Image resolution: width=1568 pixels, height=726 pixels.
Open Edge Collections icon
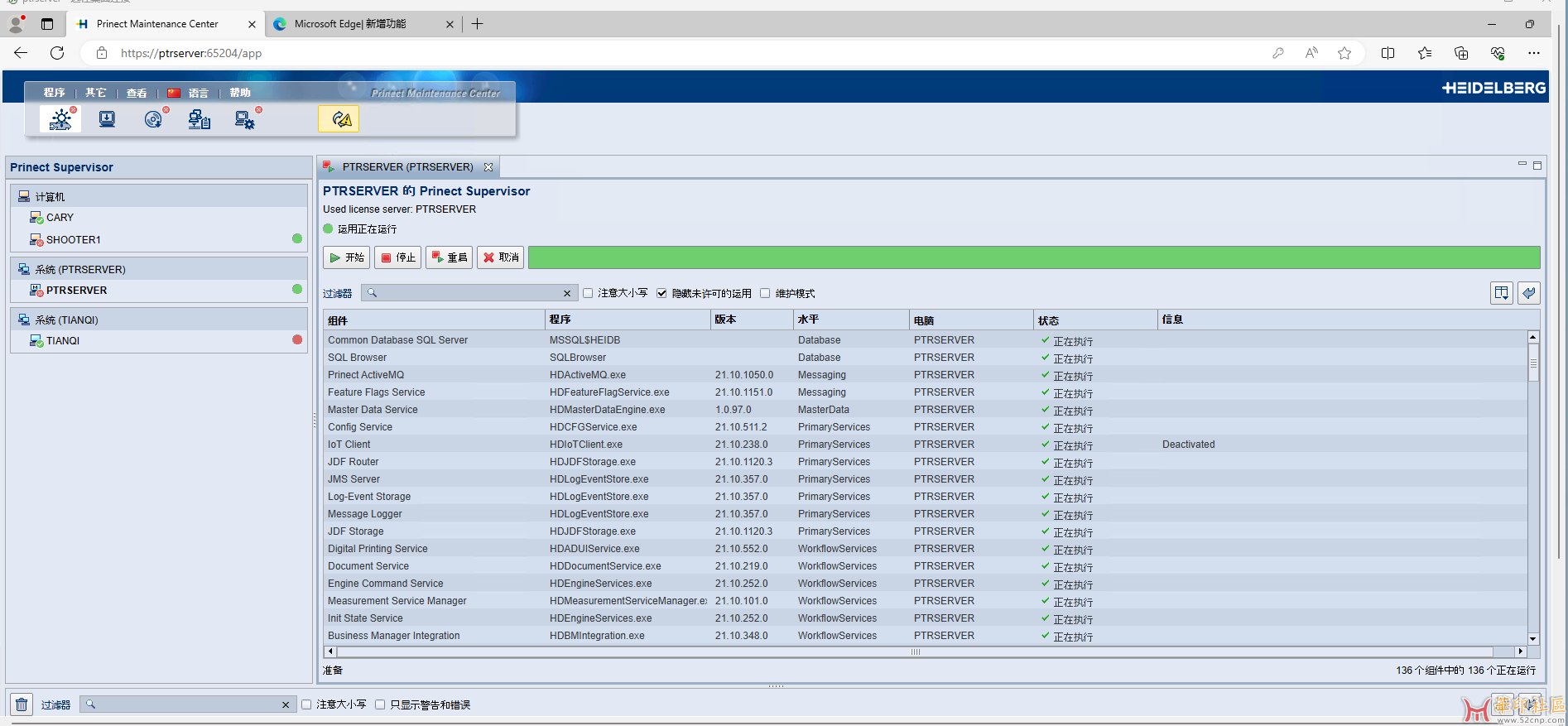point(1461,53)
